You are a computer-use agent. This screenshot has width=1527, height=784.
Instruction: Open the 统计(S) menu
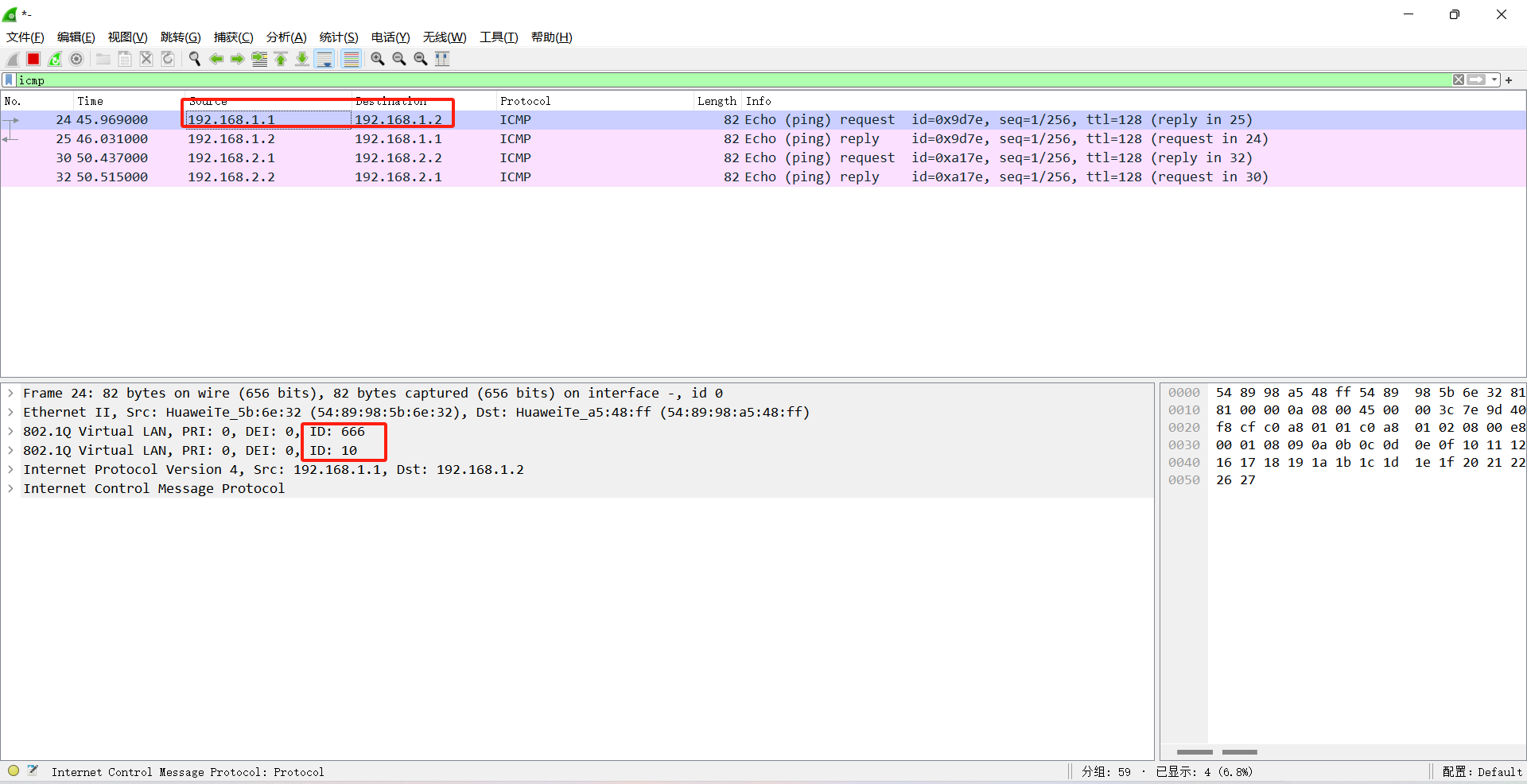(339, 37)
